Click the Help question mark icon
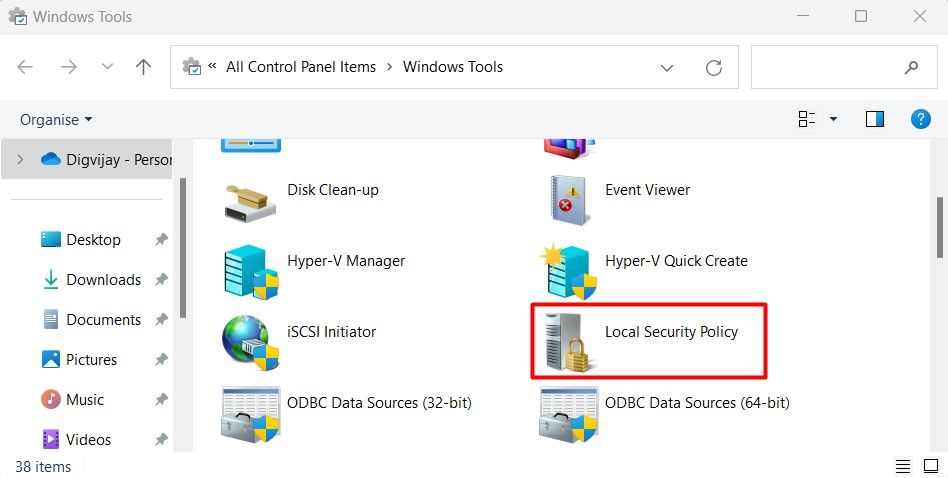This screenshot has width=948, height=478. click(x=921, y=119)
